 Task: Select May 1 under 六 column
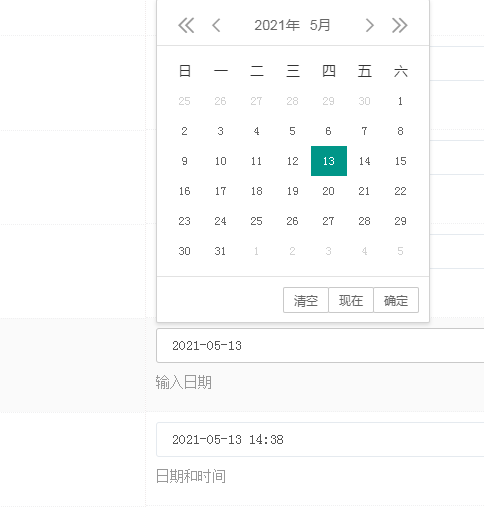400,101
